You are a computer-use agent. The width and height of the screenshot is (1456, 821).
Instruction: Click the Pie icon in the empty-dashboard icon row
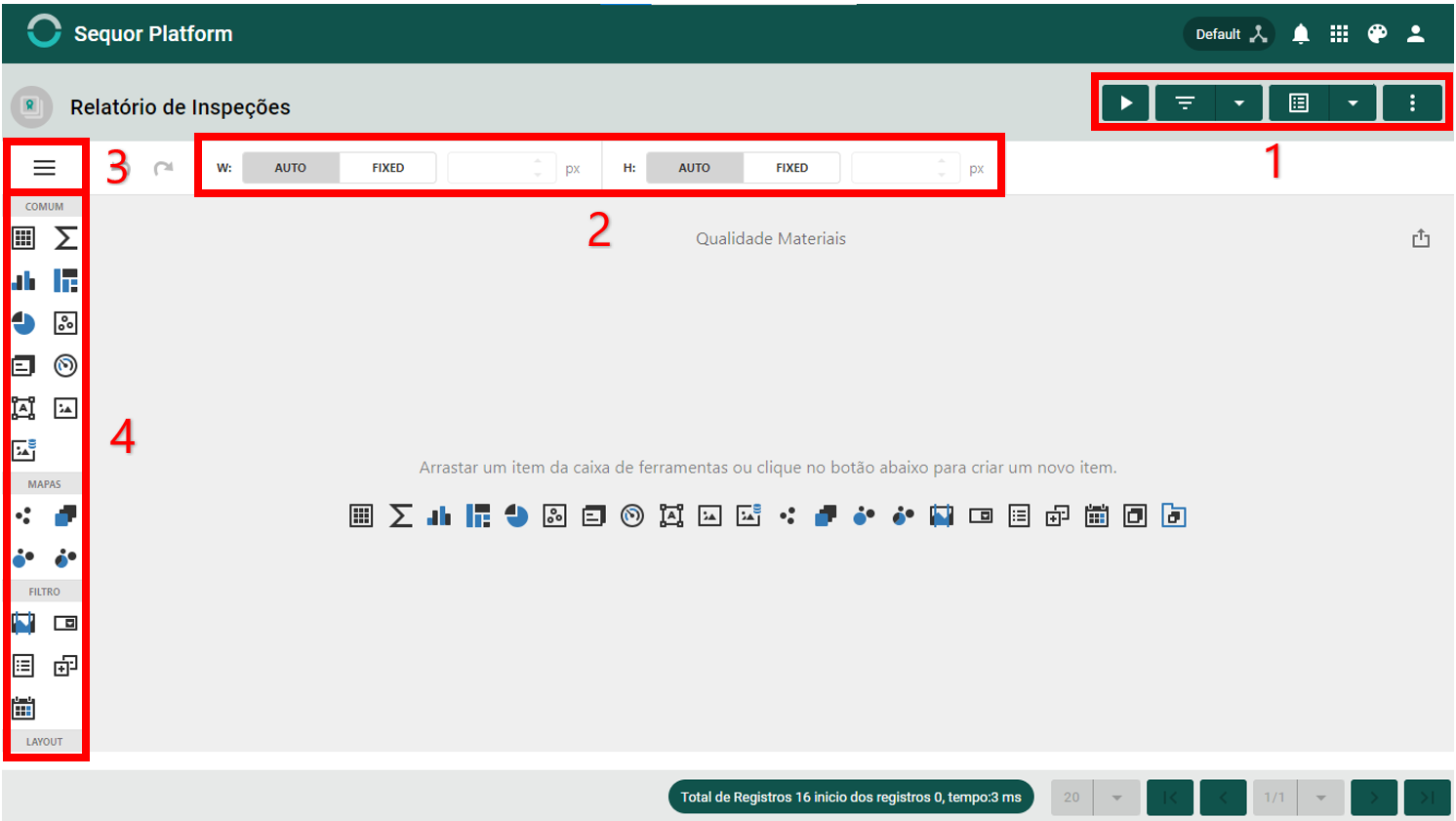(x=516, y=515)
